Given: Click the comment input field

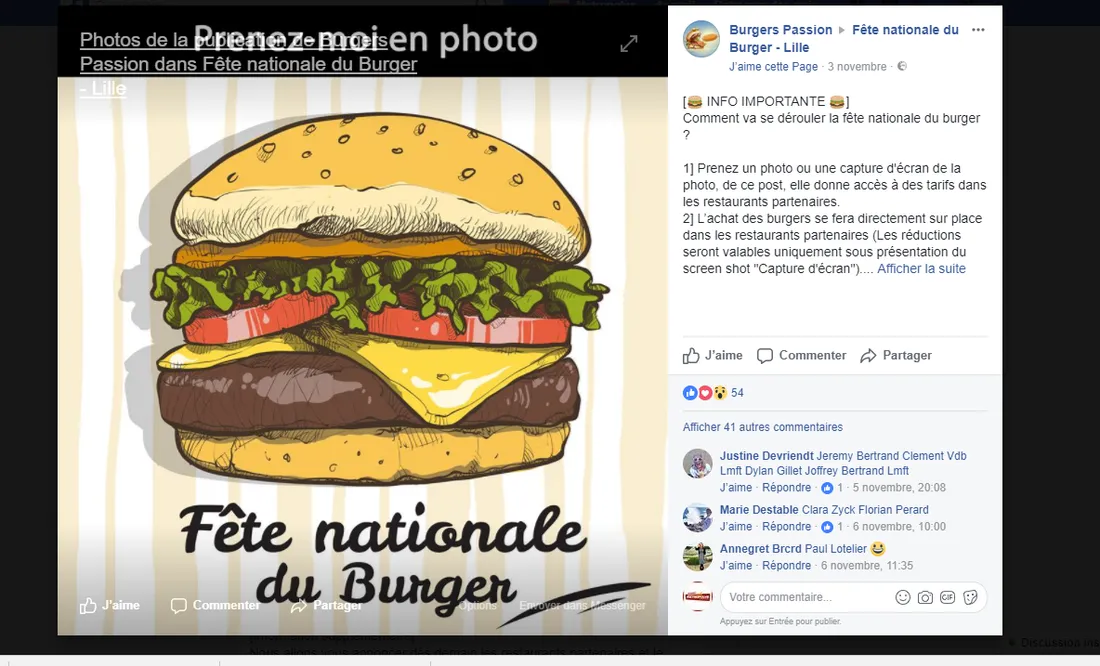Looking at the screenshot, I should tap(807, 597).
